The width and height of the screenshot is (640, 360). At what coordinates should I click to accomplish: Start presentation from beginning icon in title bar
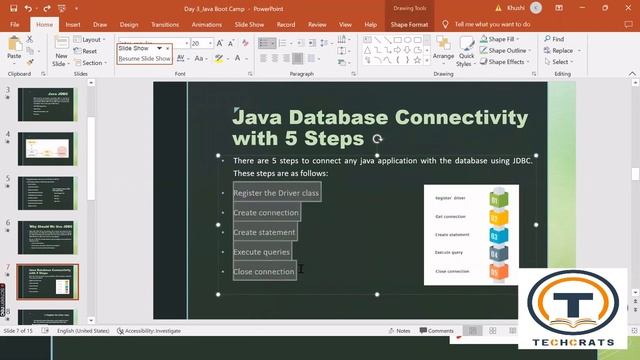point(62,8)
